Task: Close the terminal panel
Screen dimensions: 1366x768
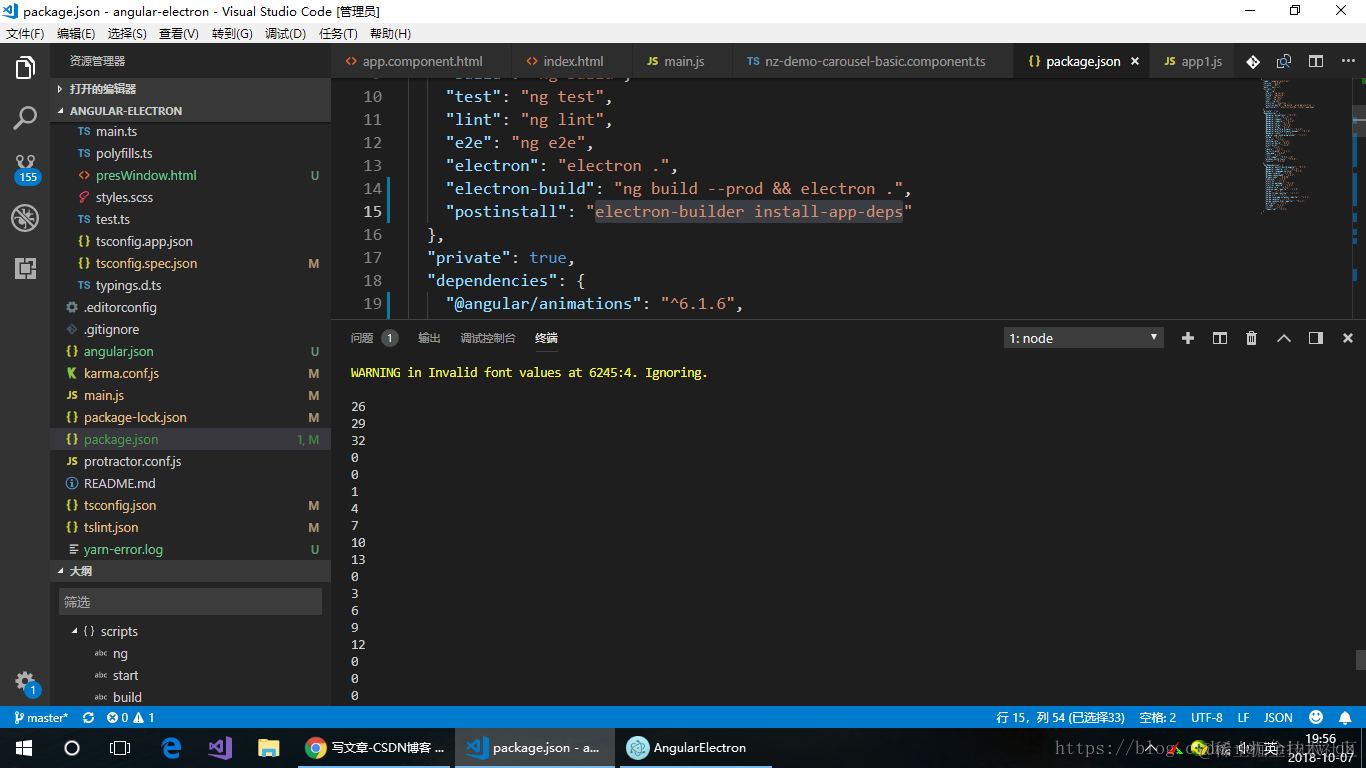Action: click(1348, 338)
